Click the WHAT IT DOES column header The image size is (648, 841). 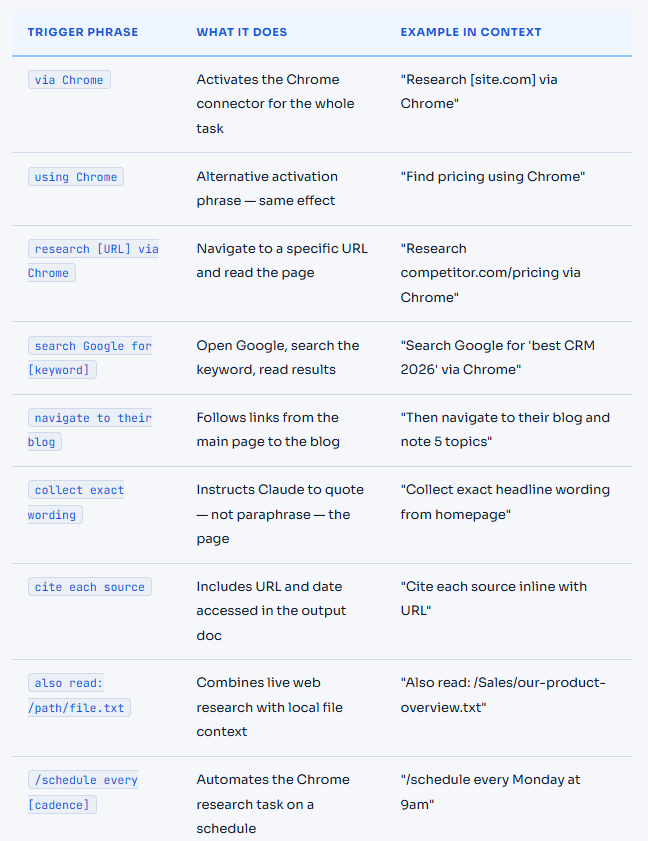point(241,32)
